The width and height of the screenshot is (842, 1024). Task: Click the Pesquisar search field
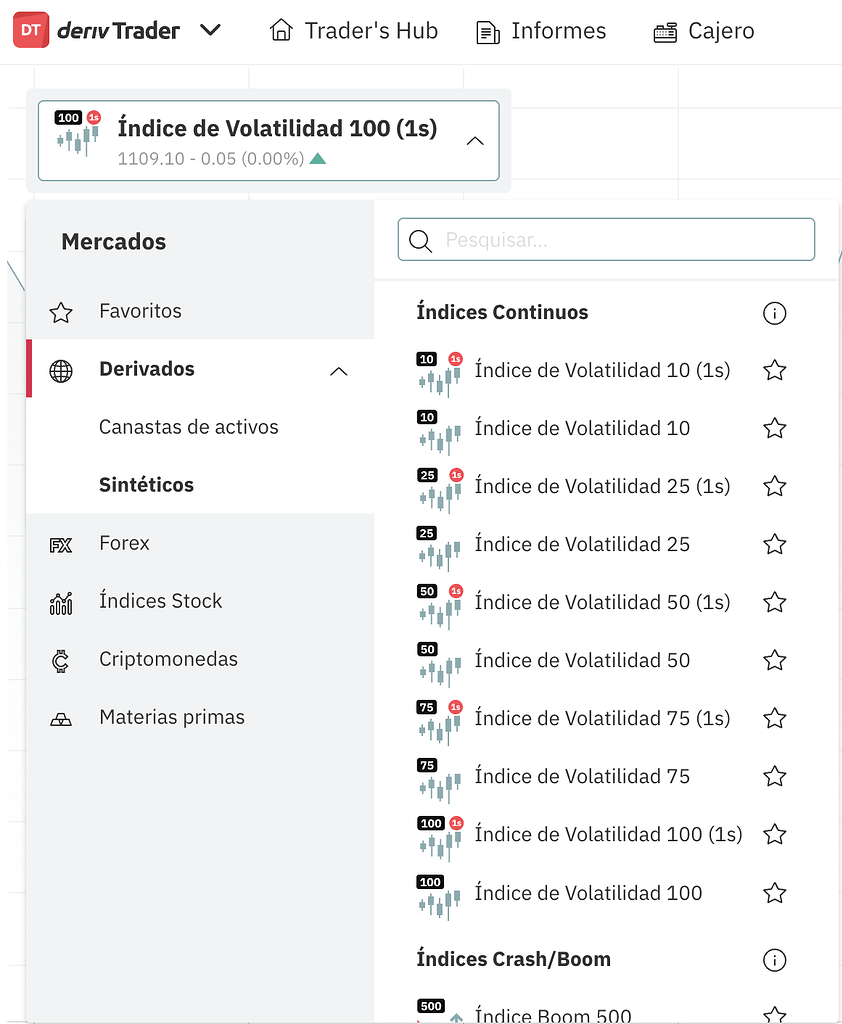tap(600, 240)
